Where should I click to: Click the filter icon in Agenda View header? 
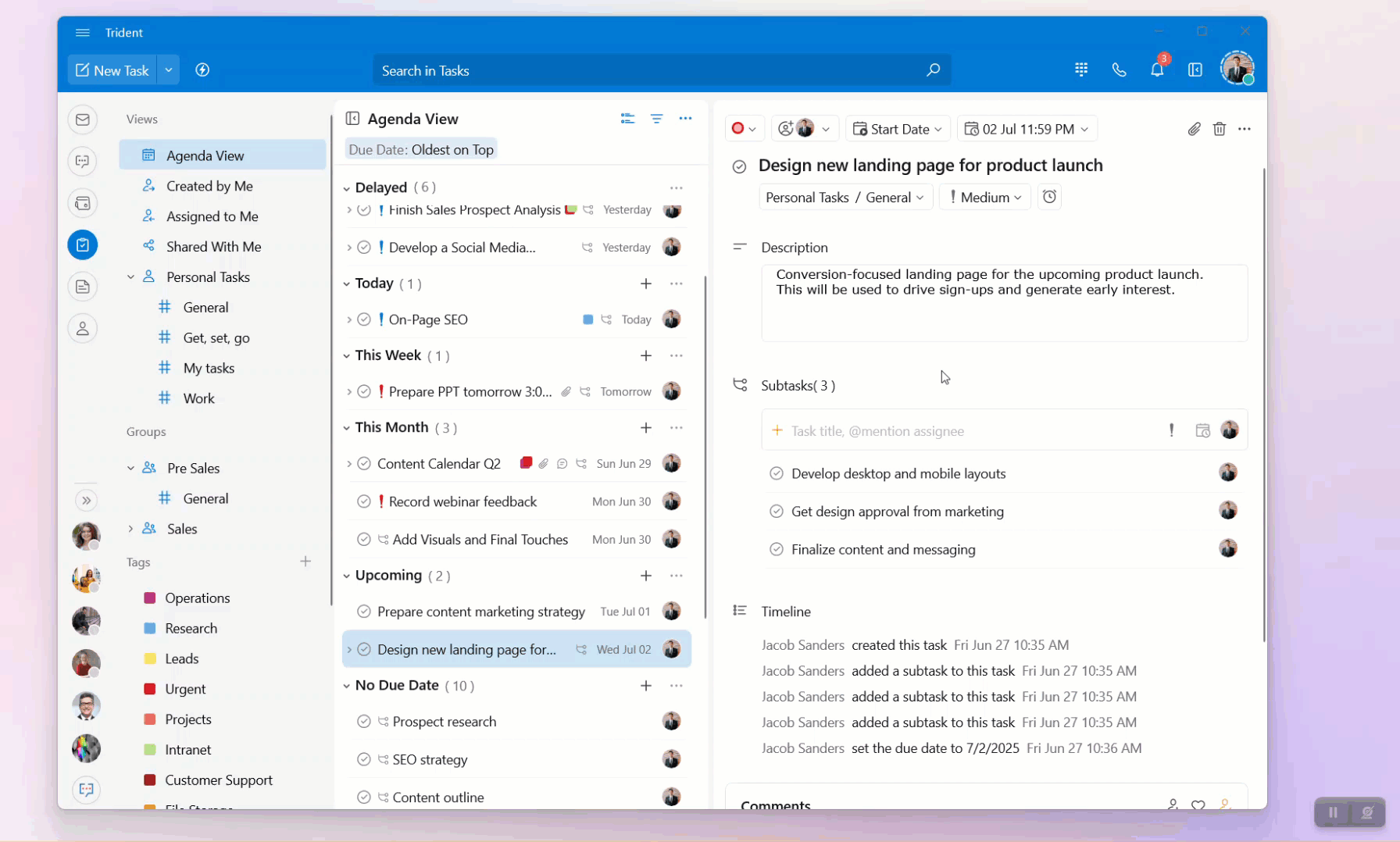pos(656,119)
